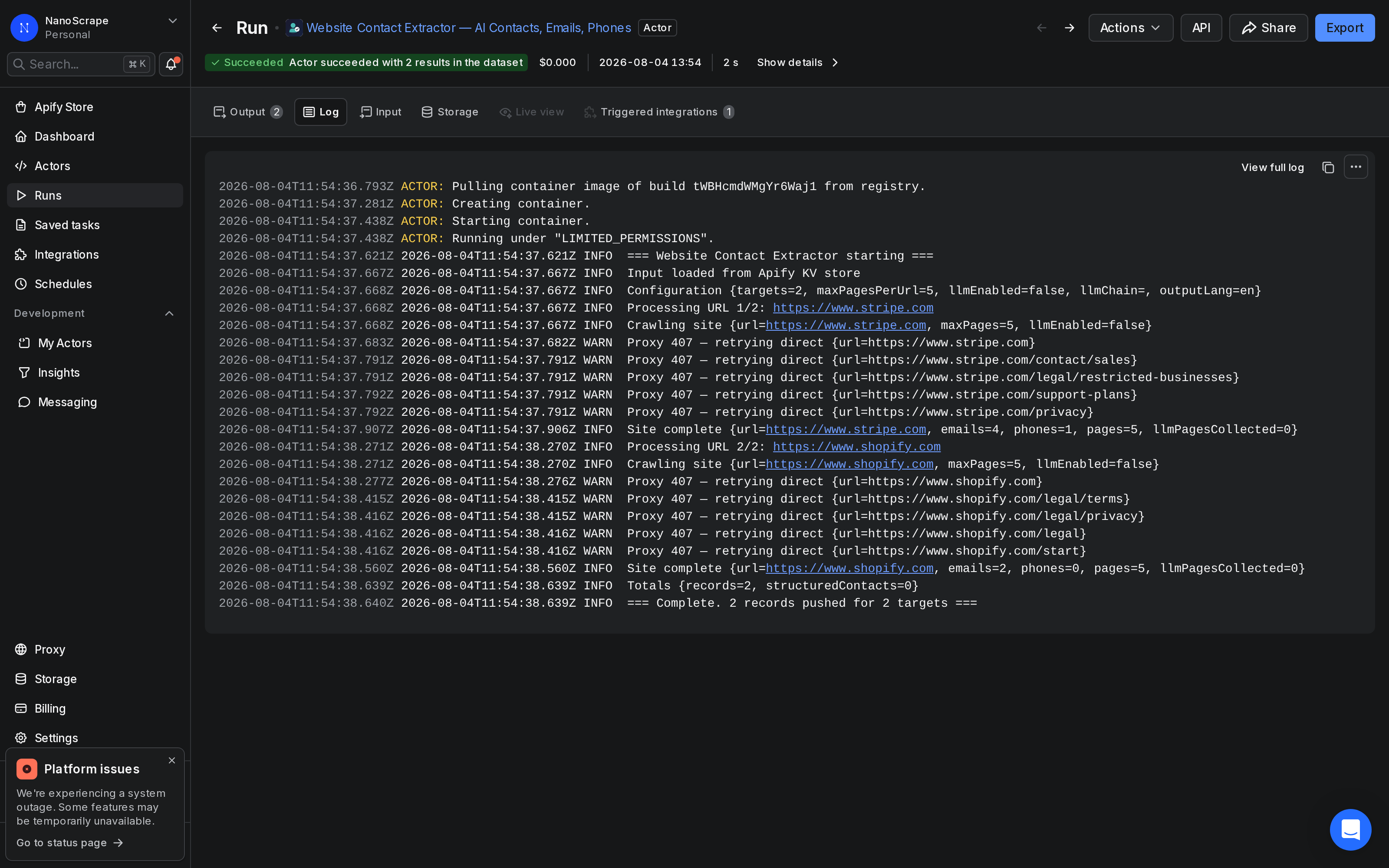Viewport: 1389px width, 868px height.
Task: Open the Triggered integrations tab
Action: [659, 112]
